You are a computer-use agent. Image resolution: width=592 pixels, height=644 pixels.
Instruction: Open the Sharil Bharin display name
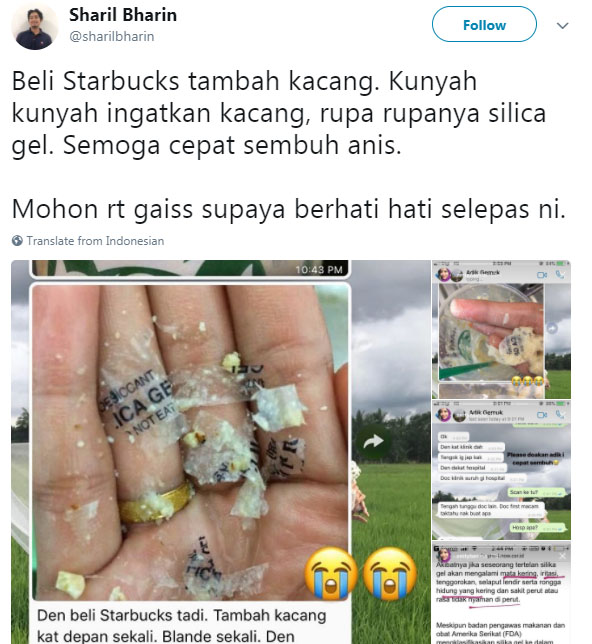123,15
